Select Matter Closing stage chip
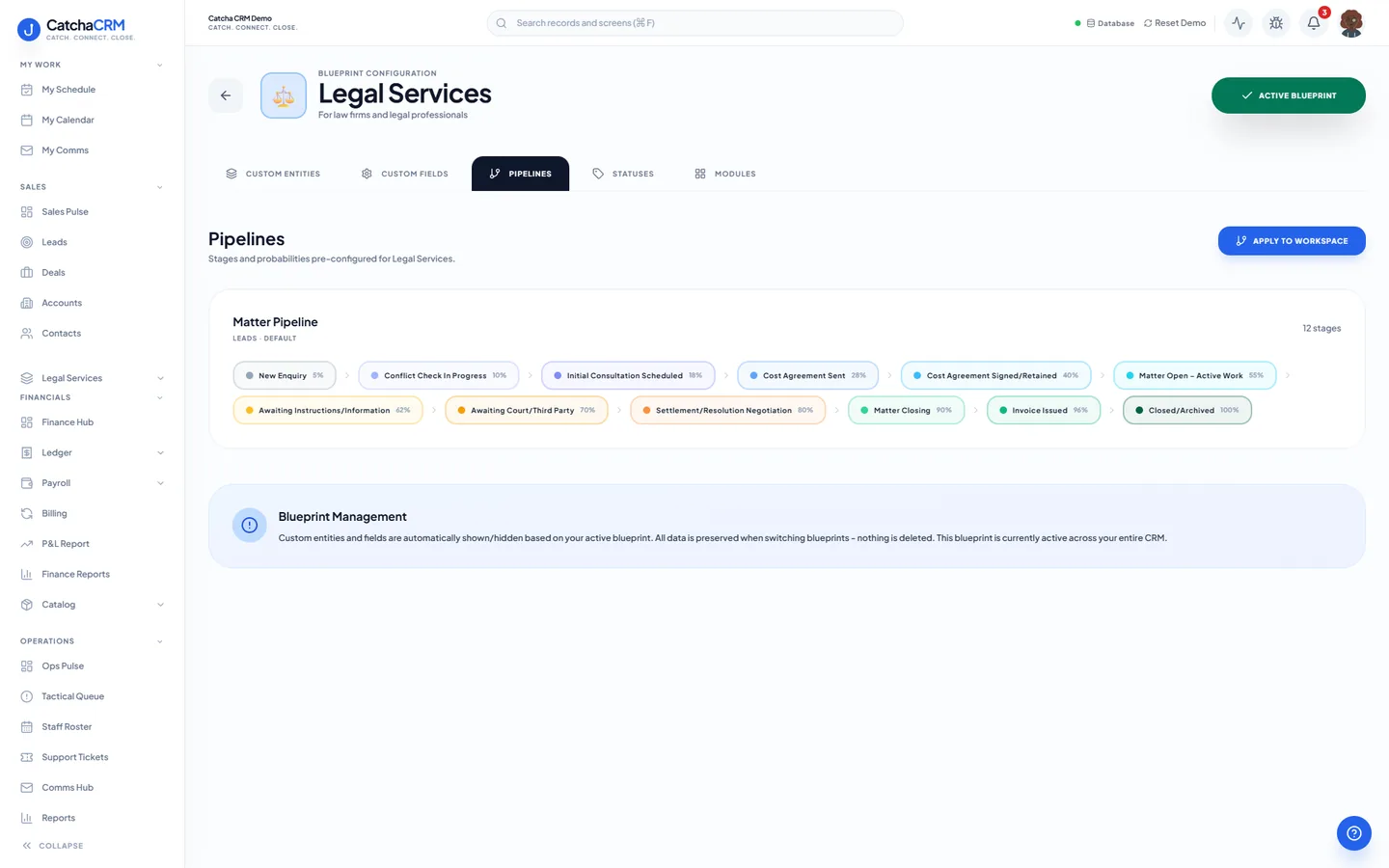The width and height of the screenshot is (1389, 868). tap(906, 410)
